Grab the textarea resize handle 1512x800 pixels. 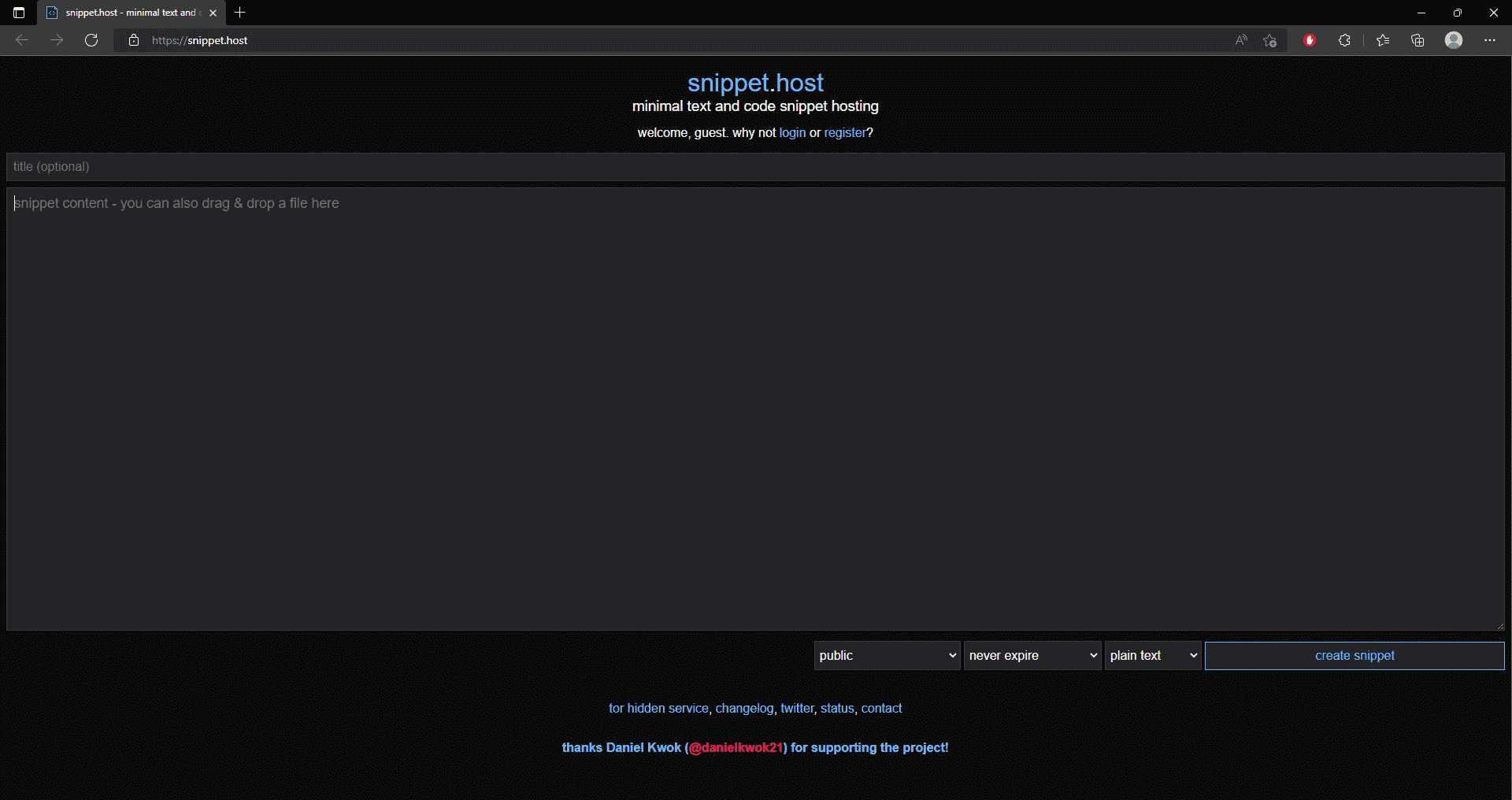[1499, 626]
